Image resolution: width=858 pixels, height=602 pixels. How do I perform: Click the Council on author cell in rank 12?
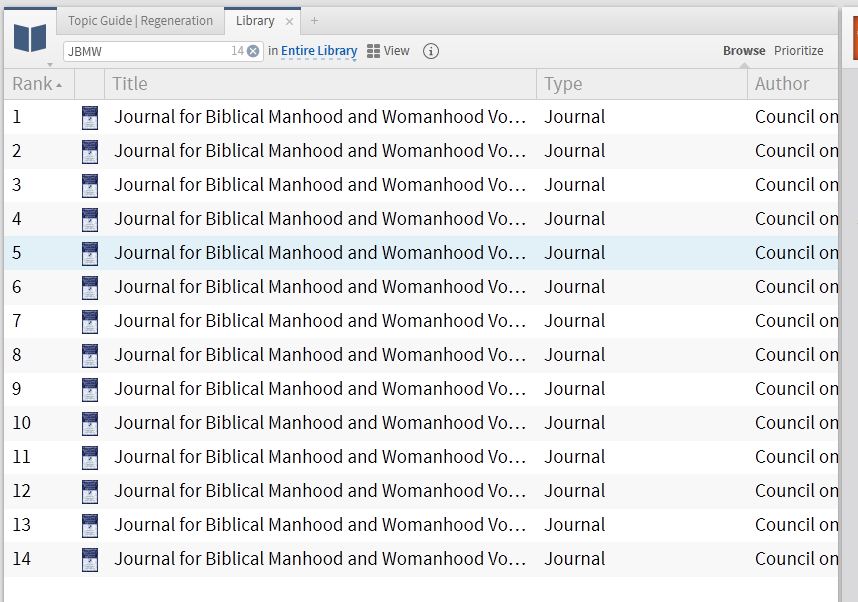796,490
